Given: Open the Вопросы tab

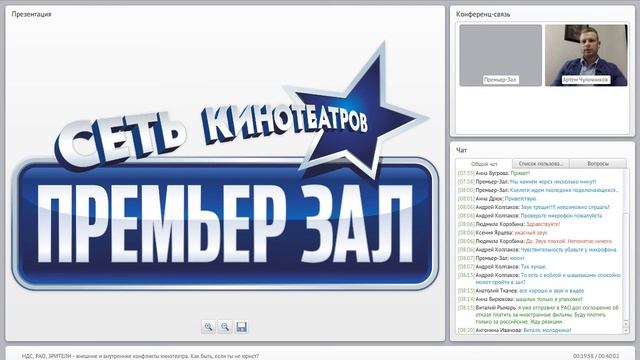Looking at the screenshot, I should point(598,164).
